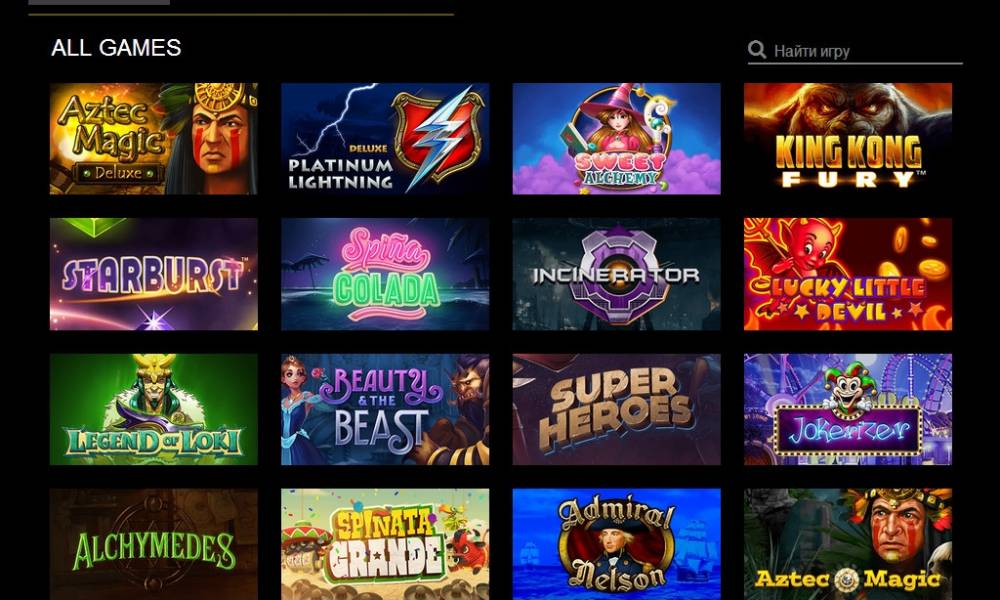Select King Kong Fury game

pyautogui.click(x=848, y=138)
